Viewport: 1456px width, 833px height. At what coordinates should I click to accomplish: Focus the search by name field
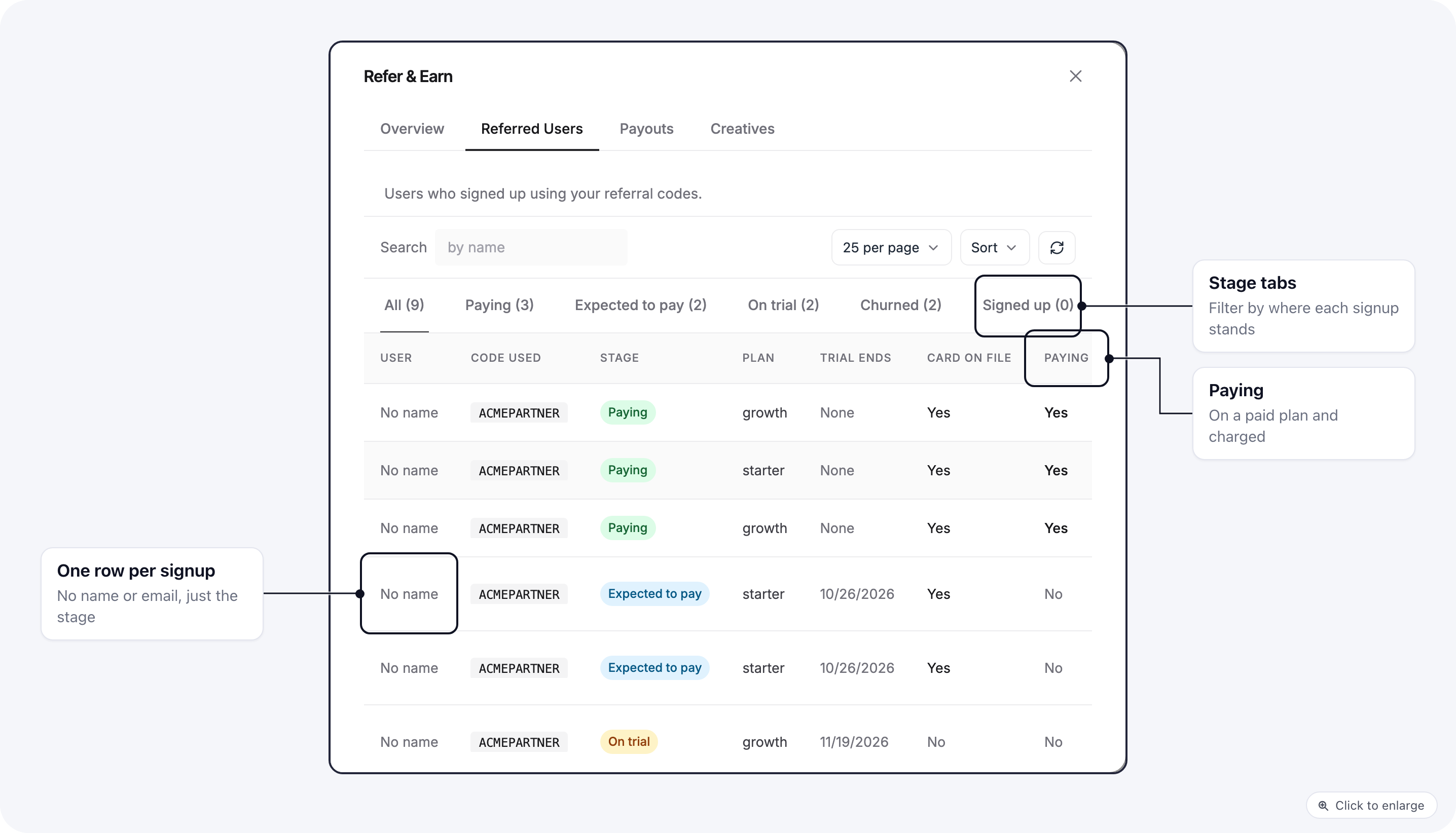tap(531, 247)
